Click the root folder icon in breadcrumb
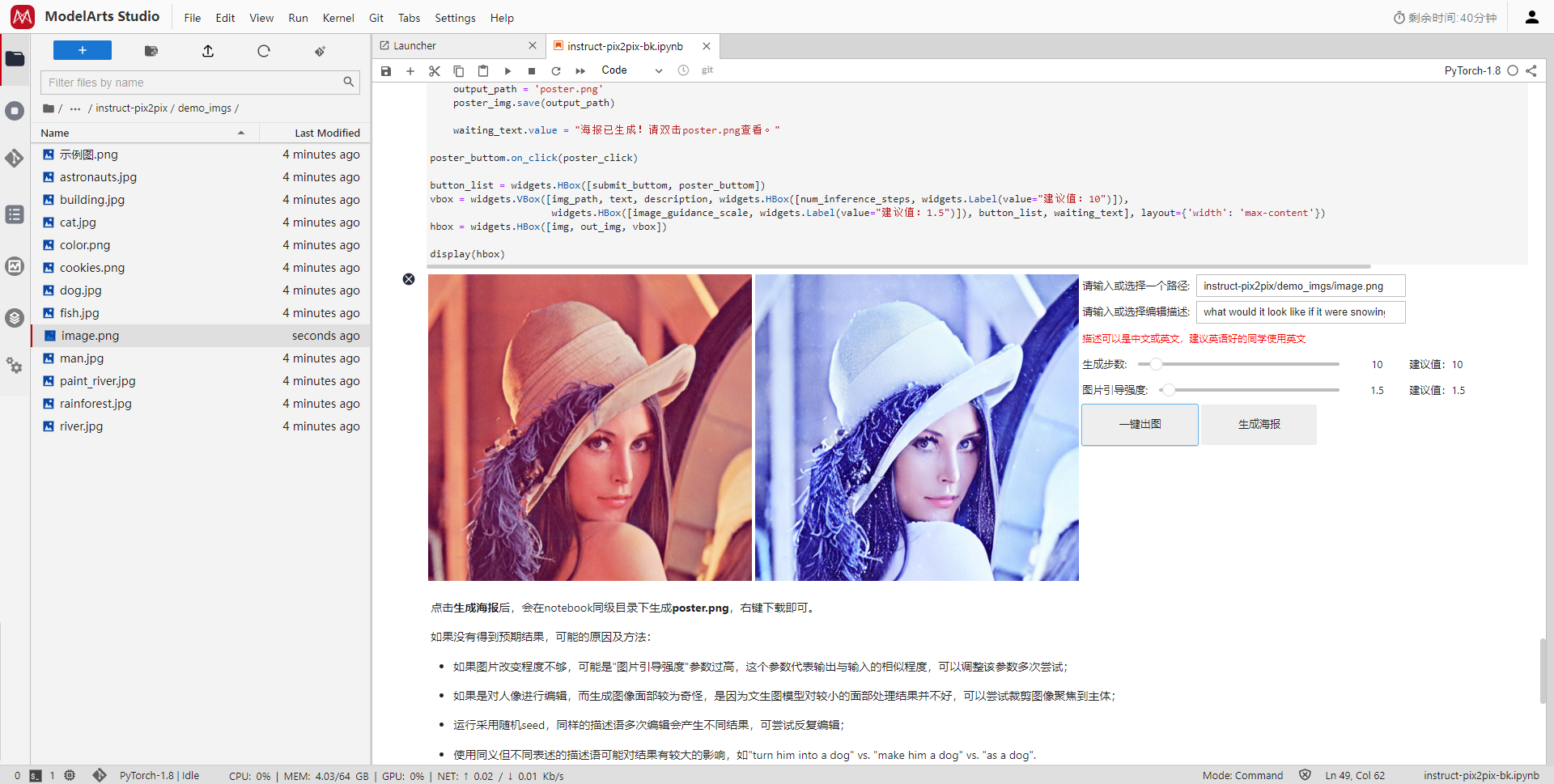 coord(49,108)
